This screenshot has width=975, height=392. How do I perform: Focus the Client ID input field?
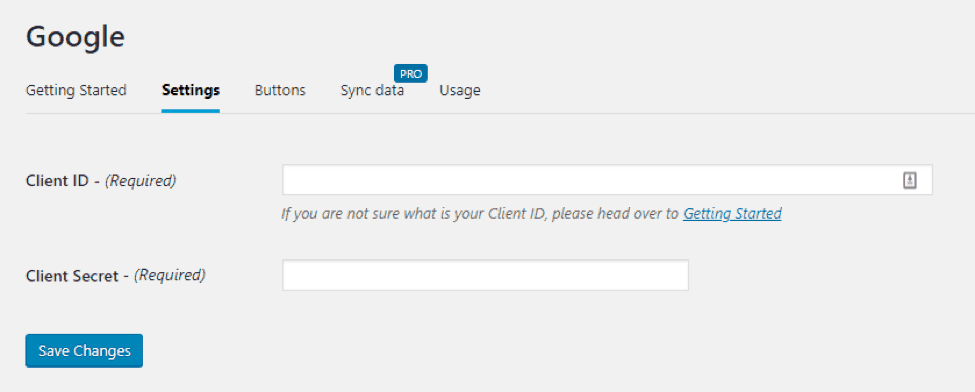608,180
